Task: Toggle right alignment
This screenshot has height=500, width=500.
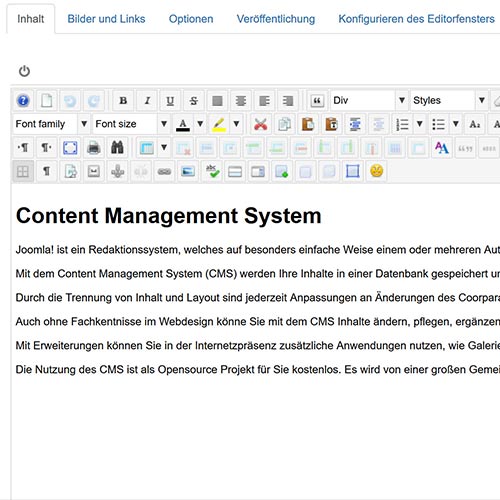Action: pyautogui.click(x=288, y=100)
